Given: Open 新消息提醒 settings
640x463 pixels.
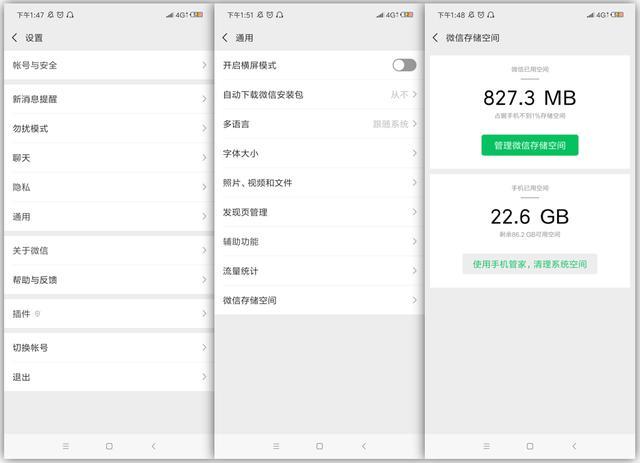Looking at the screenshot, I should coord(109,99).
